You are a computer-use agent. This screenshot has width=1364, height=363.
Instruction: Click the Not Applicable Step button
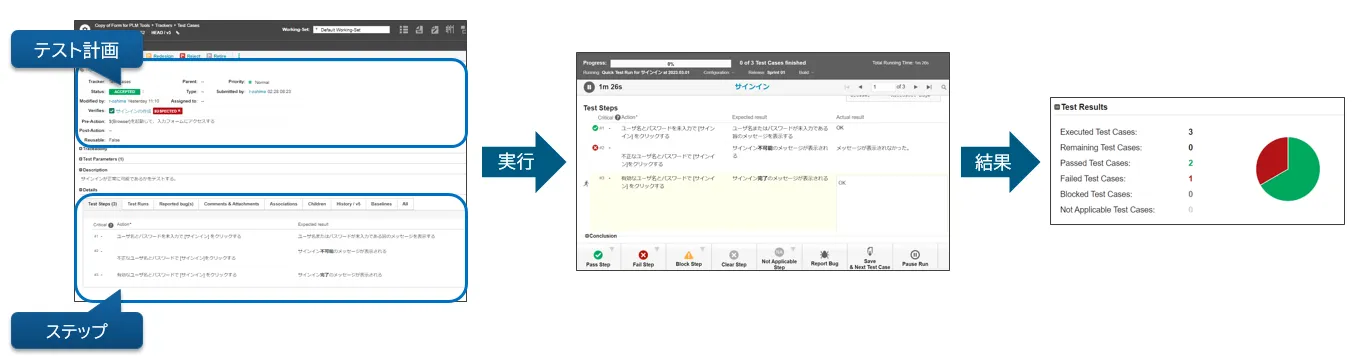[779, 258]
